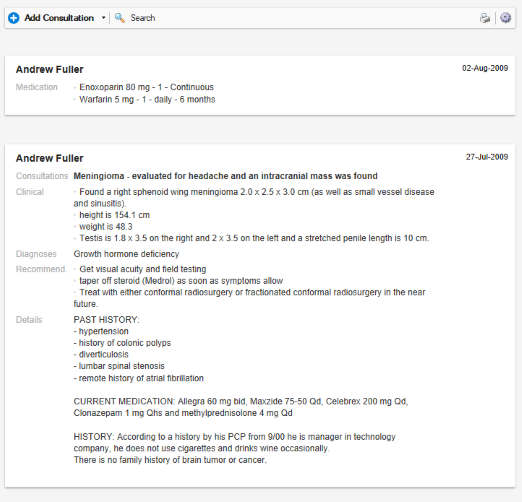522x502 pixels.
Task: Select the Enoxoparin 80 mg medication entry
Action: 146,87
